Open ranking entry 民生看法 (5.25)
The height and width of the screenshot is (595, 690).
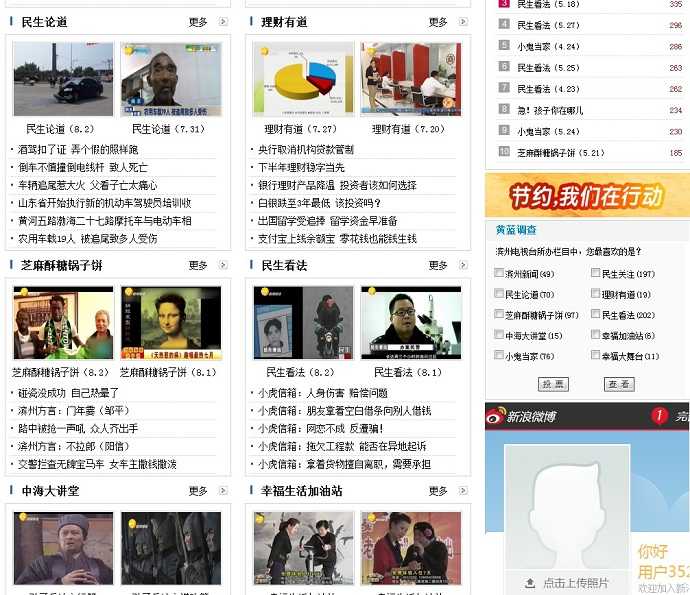[x=548, y=68]
